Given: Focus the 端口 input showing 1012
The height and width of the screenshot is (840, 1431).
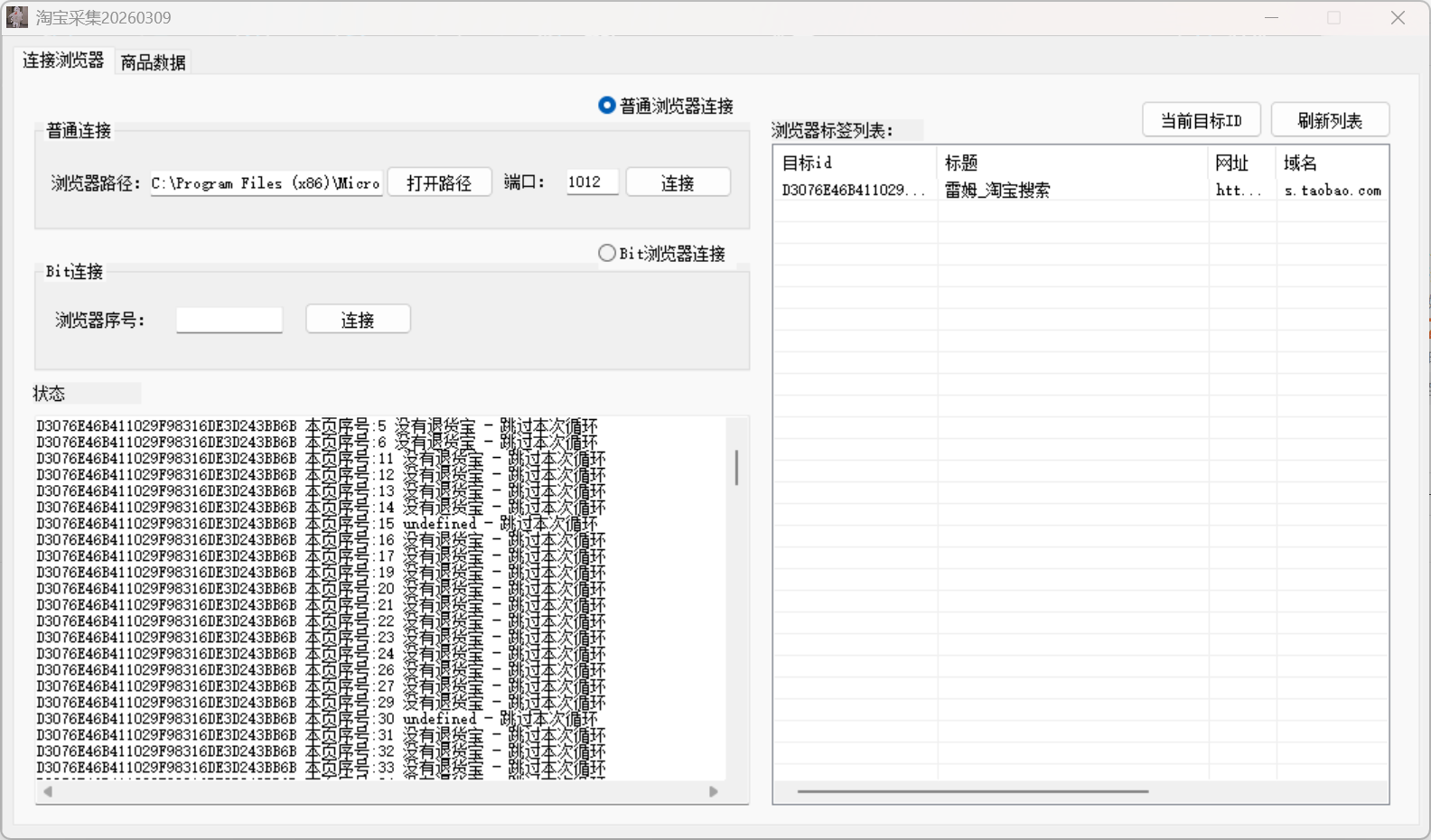Looking at the screenshot, I should point(592,182).
